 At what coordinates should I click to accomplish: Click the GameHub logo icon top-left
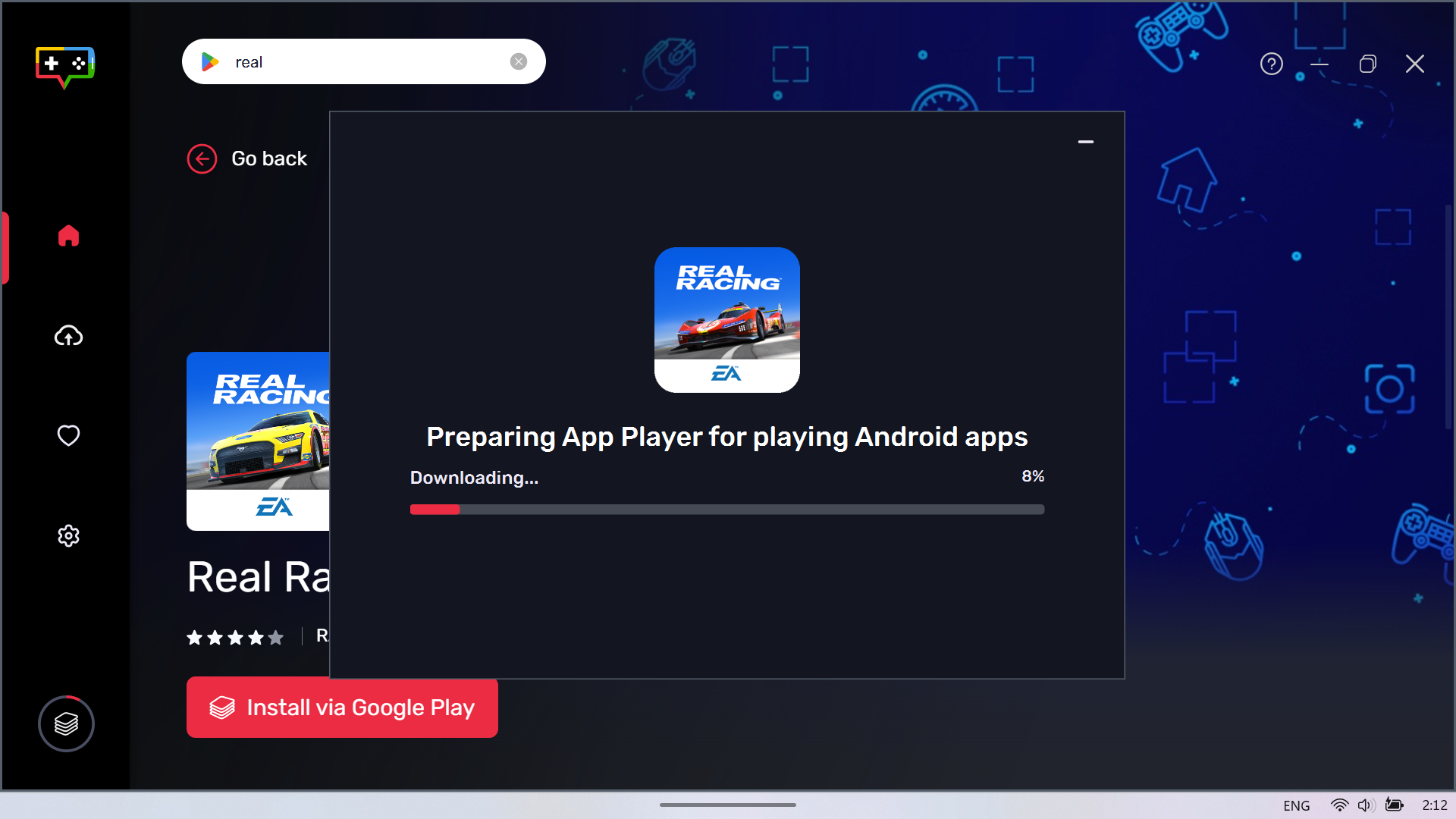[x=67, y=67]
